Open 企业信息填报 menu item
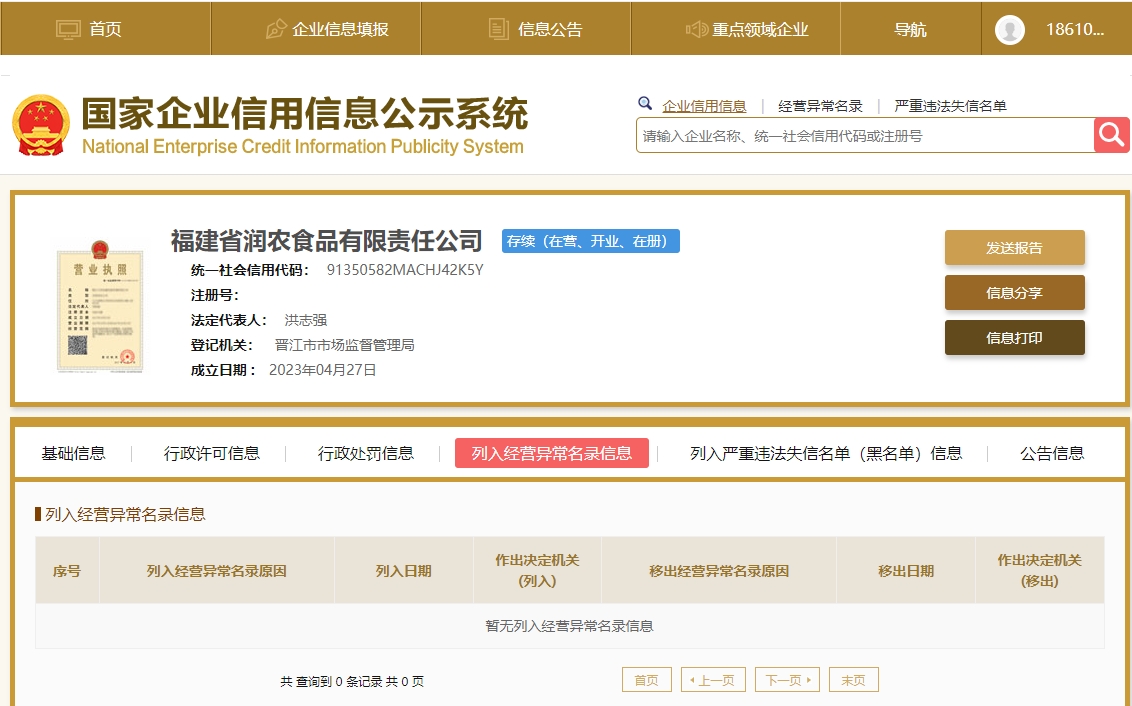This screenshot has height=706, width=1132. (x=340, y=30)
